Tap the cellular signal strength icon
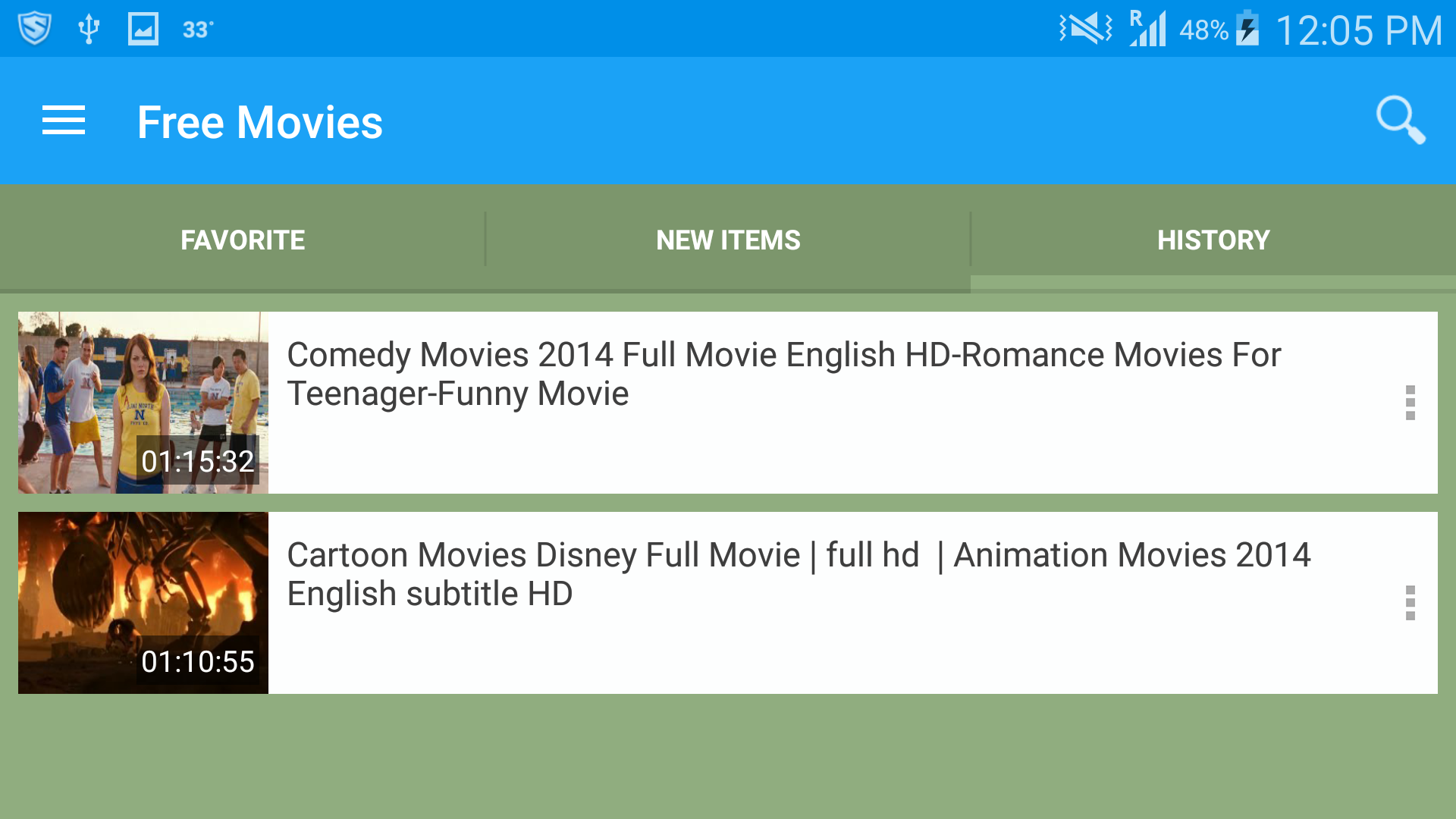This screenshot has width=1456, height=819. (1149, 28)
